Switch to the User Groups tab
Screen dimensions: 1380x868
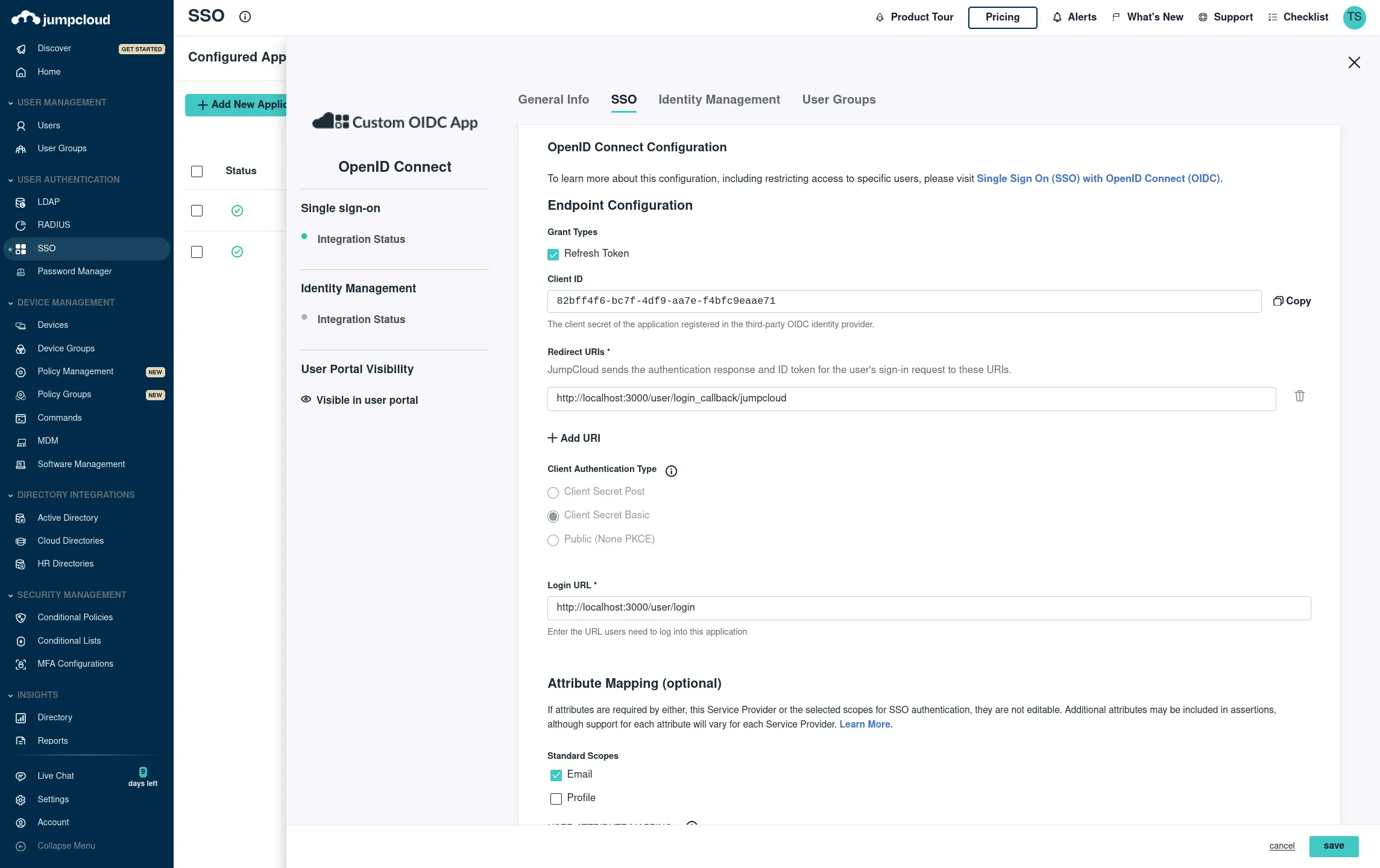tap(839, 99)
